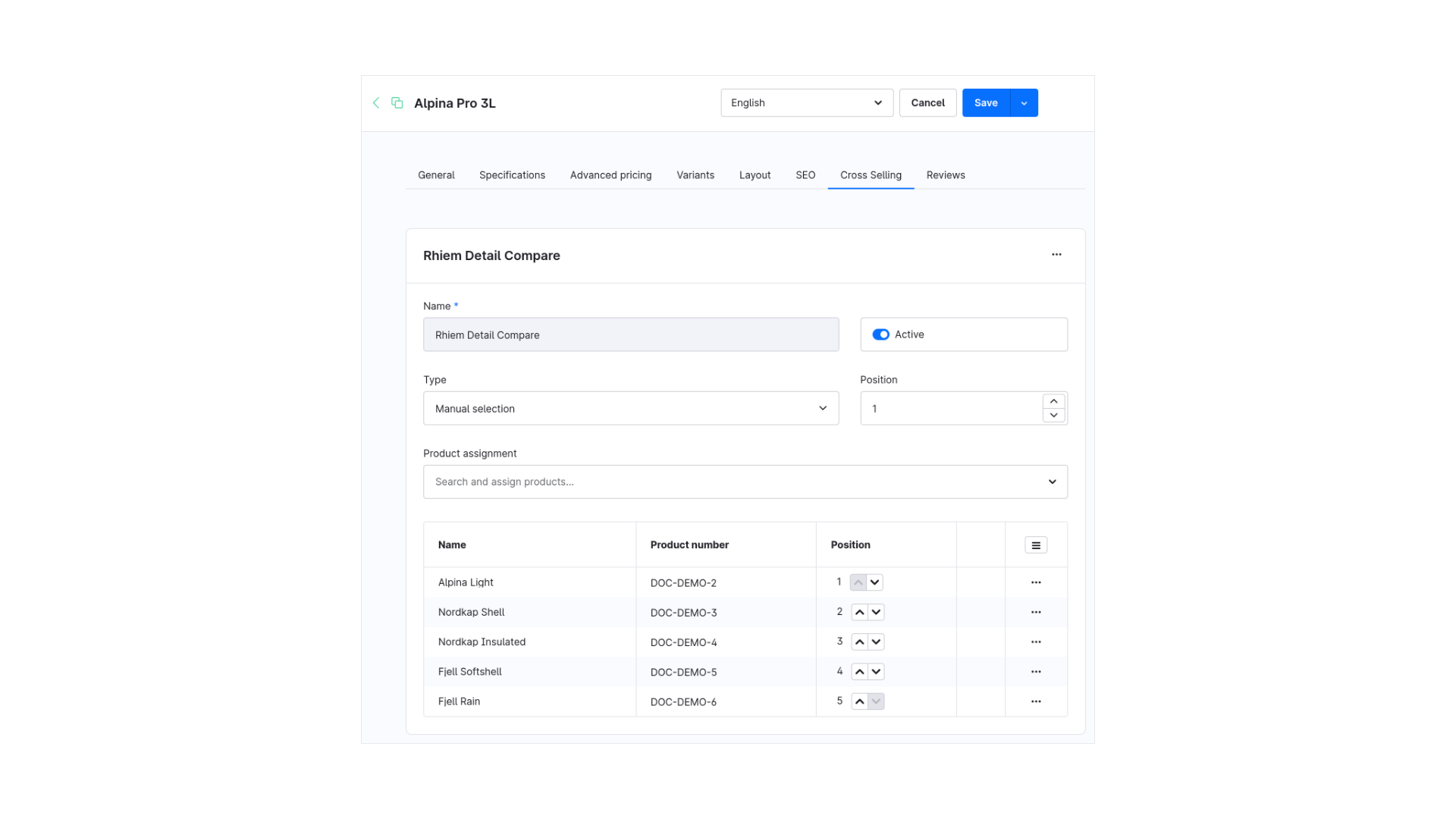Image resolution: width=1456 pixels, height=819 pixels.
Task: Click the duplicate product icon beside Alpina Pro 3L
Action: coord(397,102)
